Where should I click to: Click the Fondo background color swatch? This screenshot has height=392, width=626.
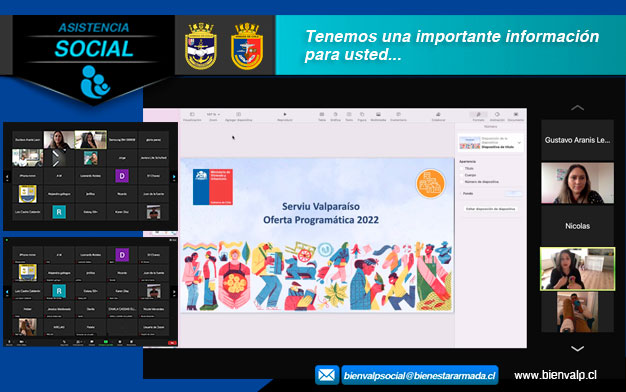513,194
